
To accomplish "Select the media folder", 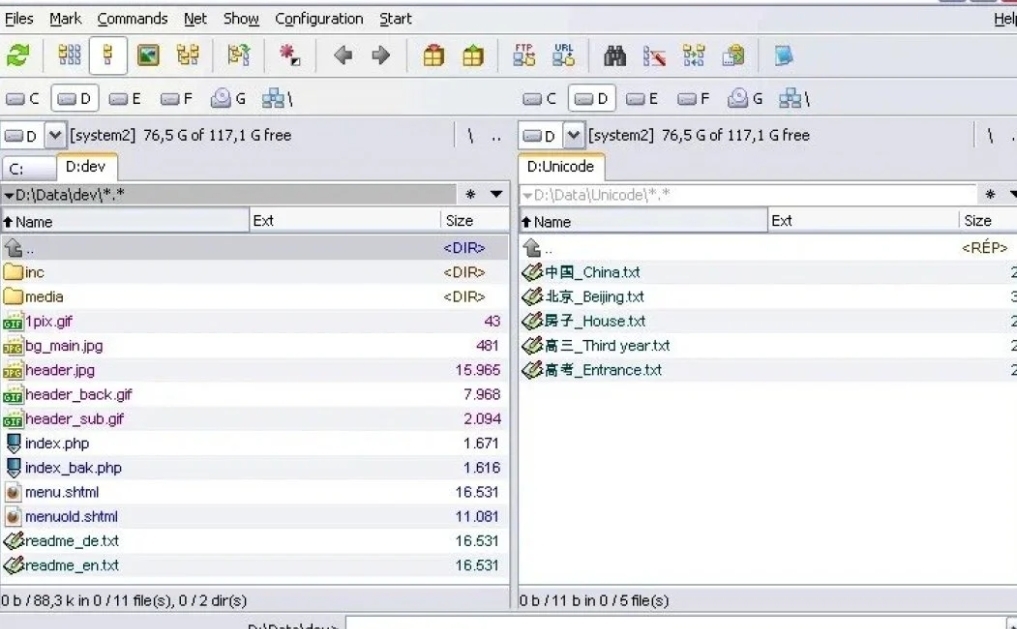I will coord(255,297).
